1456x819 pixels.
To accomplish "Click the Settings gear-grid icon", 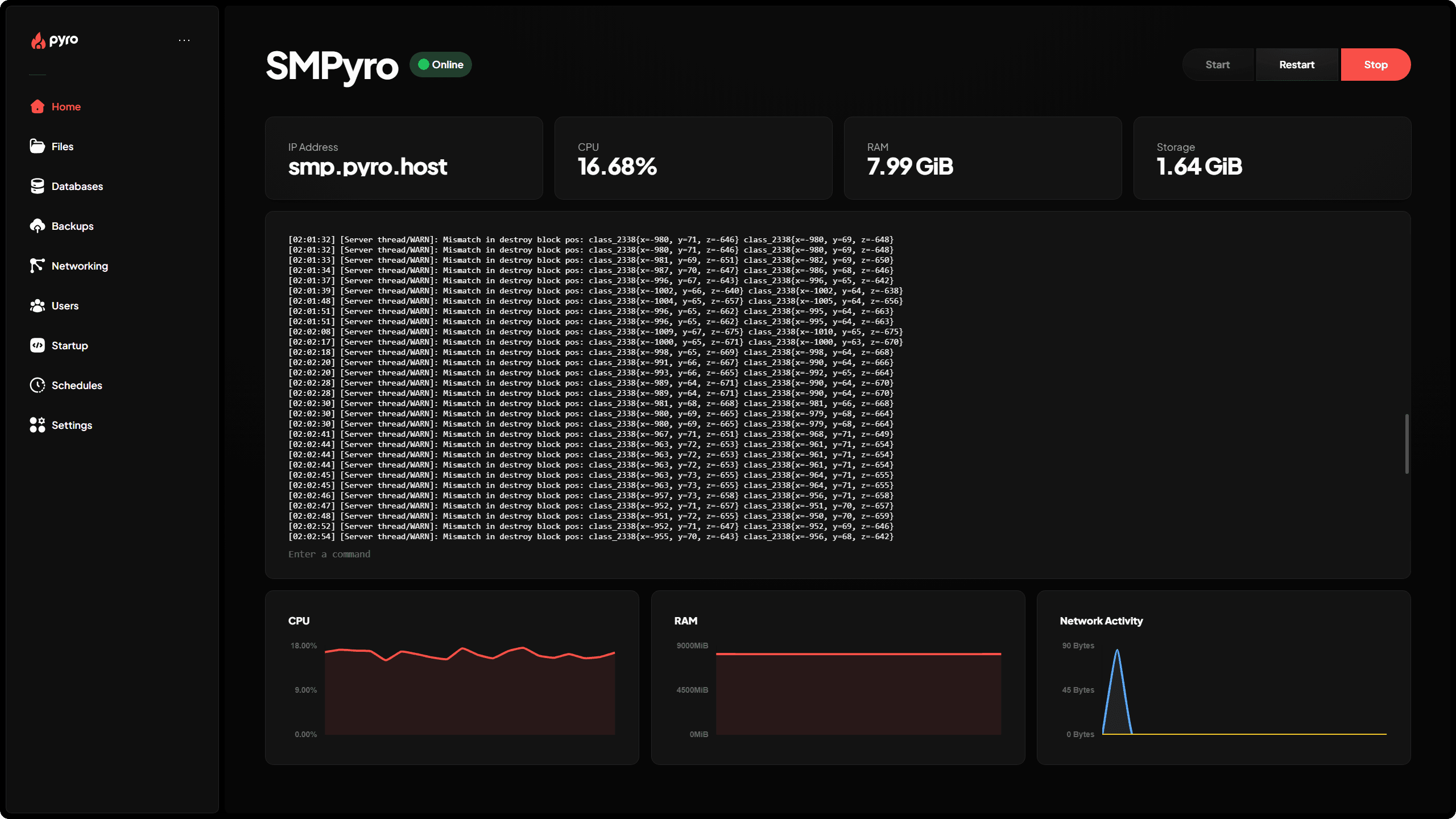I will pos(38,425).
